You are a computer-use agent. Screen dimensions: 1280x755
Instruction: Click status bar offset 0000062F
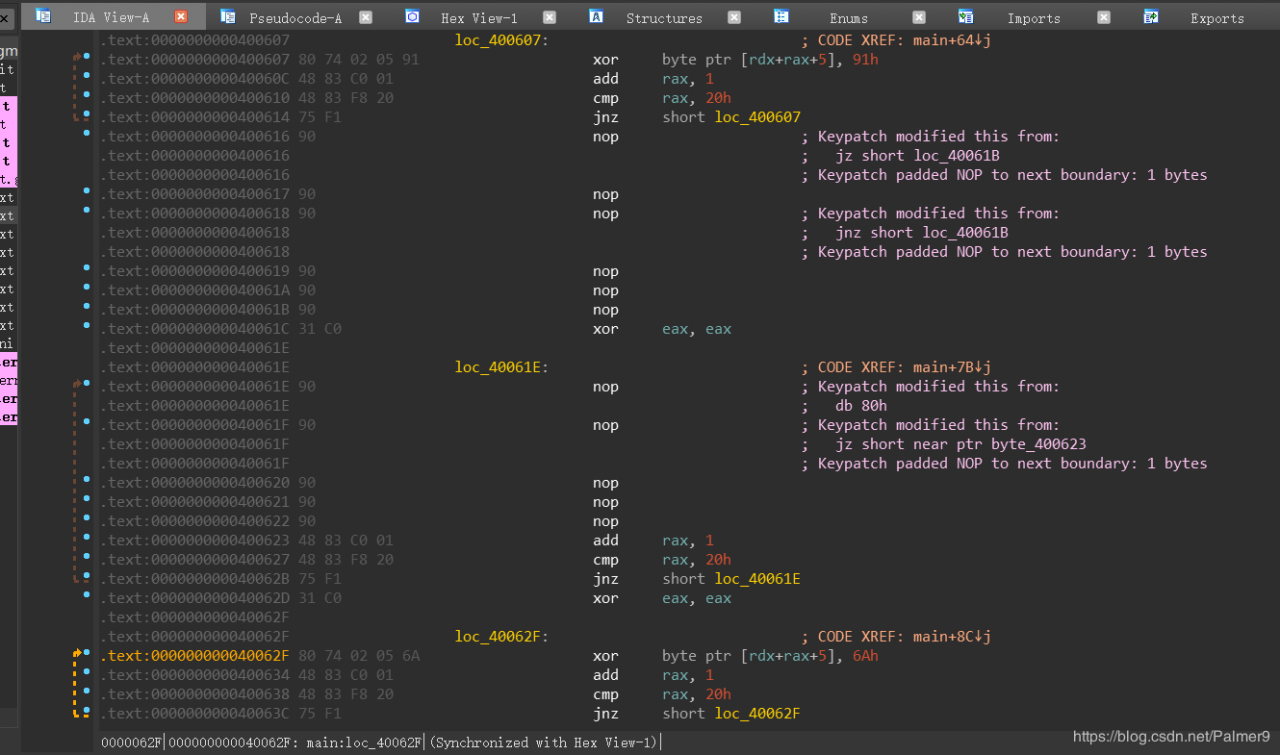132,742
